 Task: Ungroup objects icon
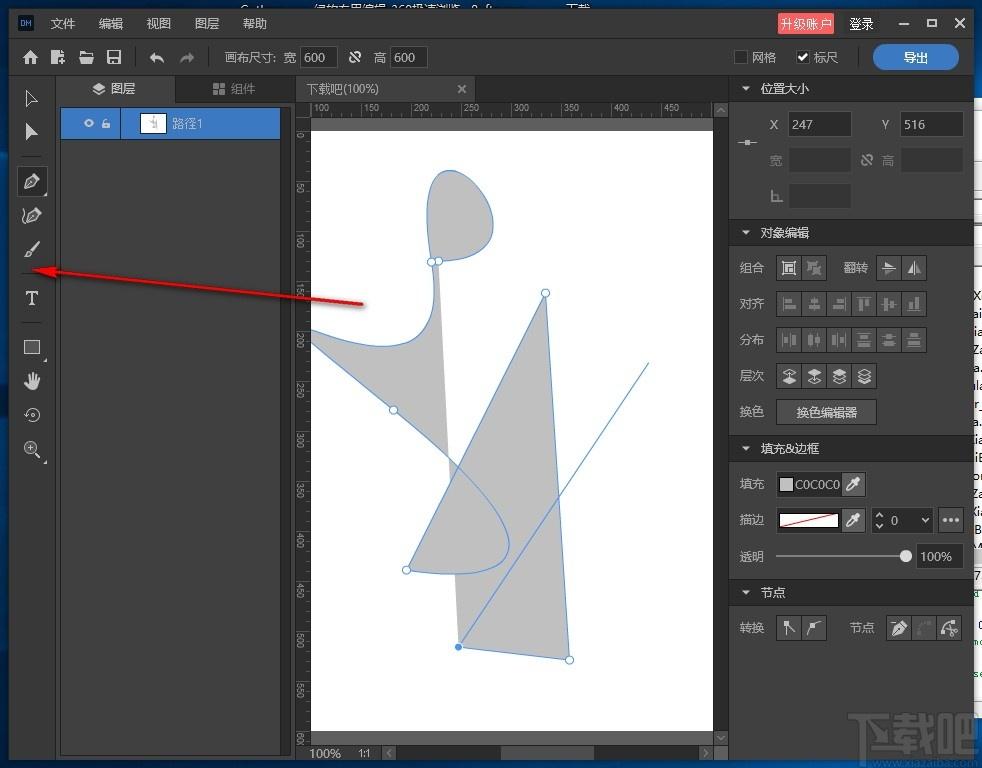[814, 268]
